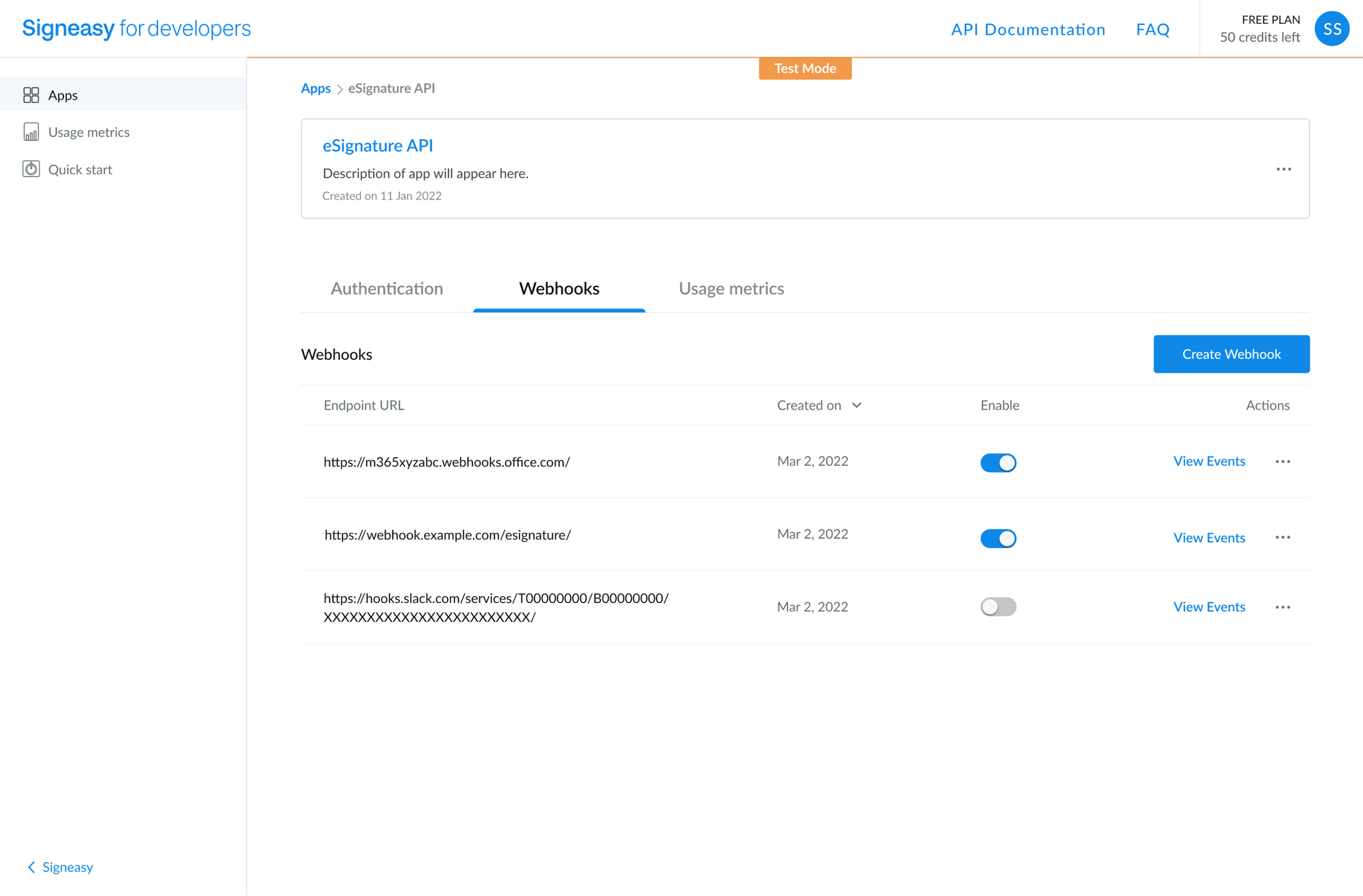Click the Create Webhook button
This screenshot has width=1363, height=896.
(1231, 354)
